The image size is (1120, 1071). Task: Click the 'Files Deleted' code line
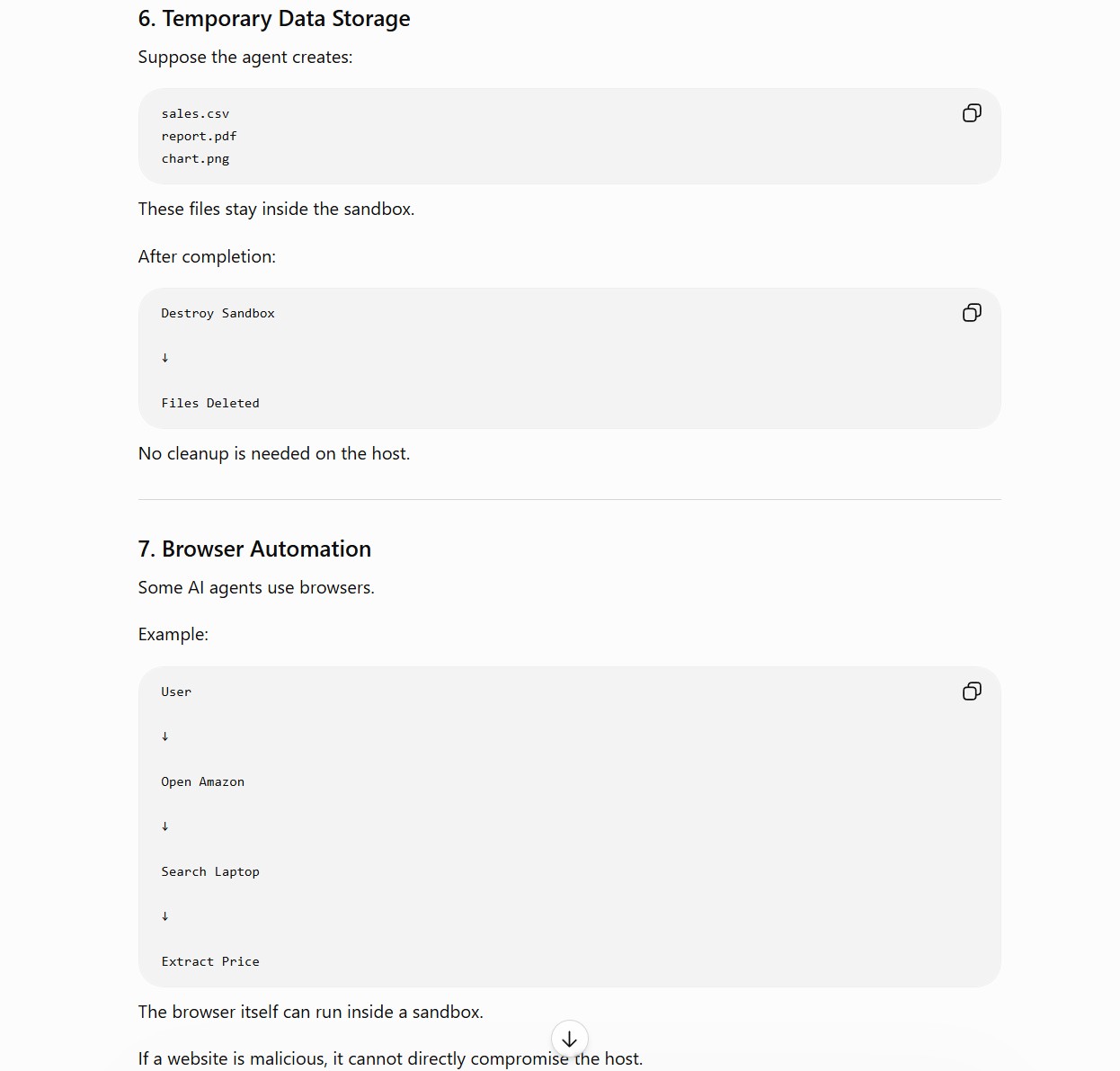coord(210,404)
